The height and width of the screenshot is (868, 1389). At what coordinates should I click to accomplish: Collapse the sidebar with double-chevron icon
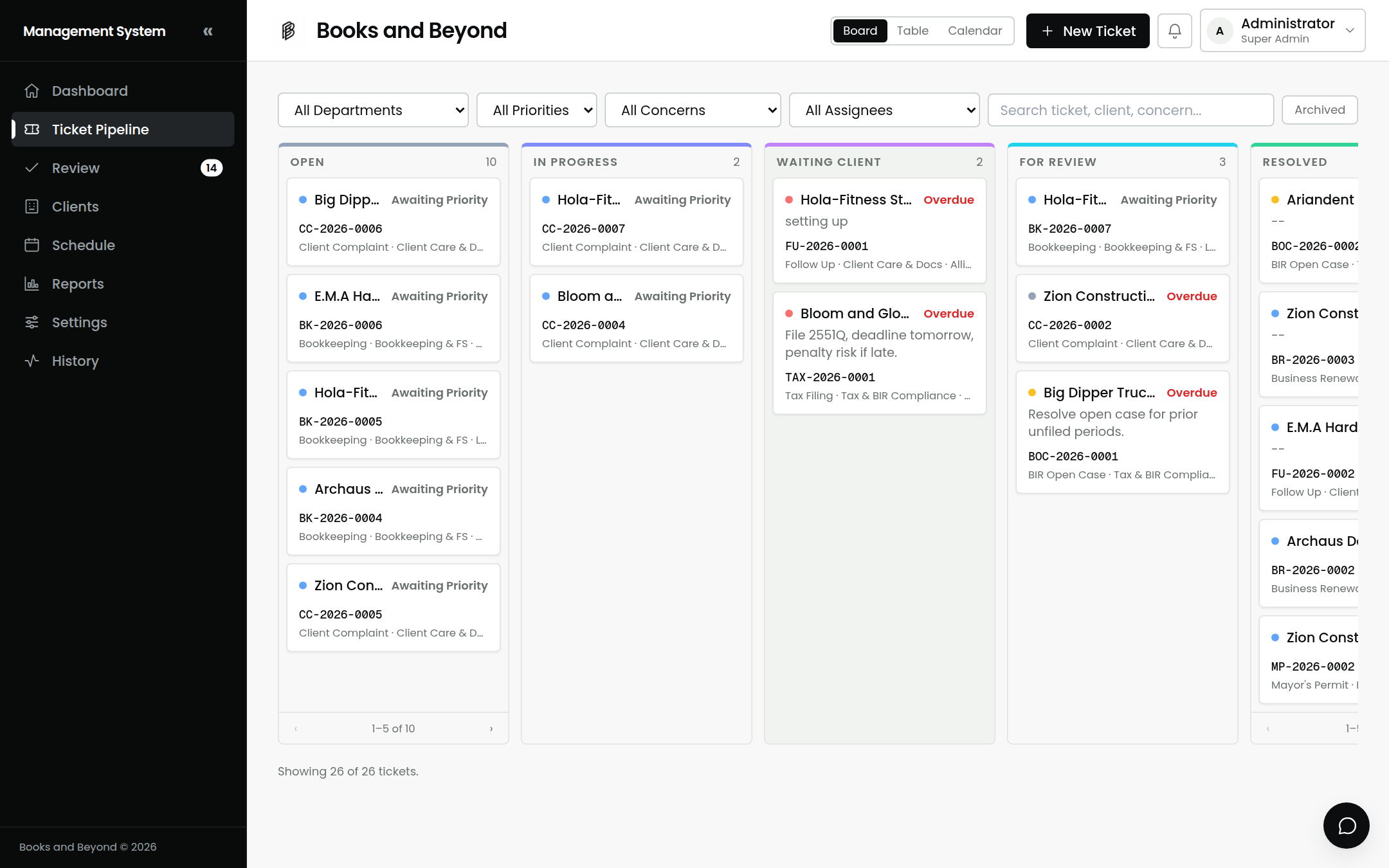coord(208,31)
